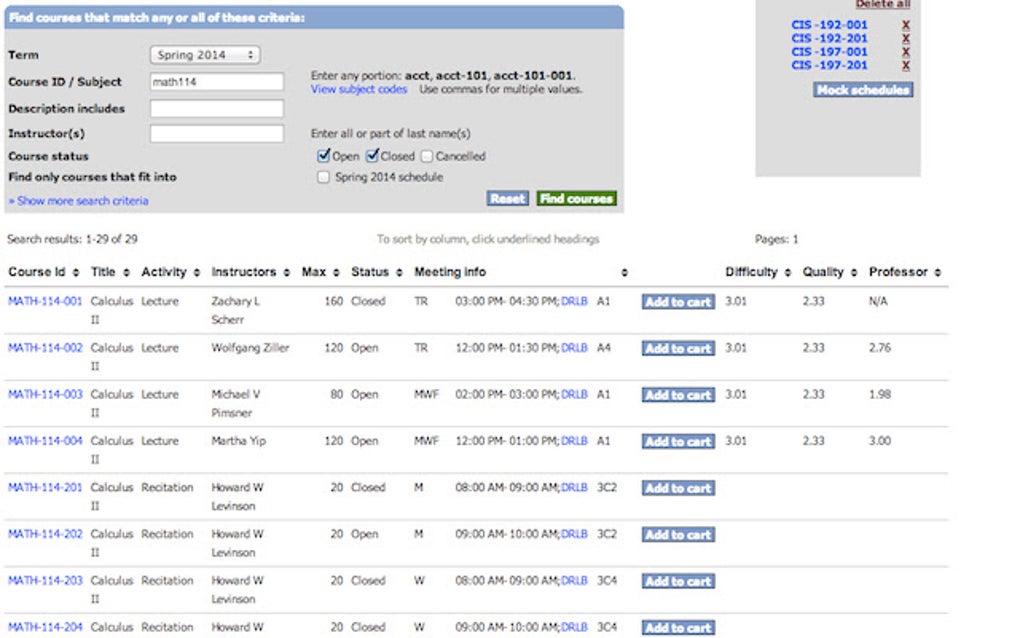Screen dimensions: 1020x638
Task: Check the Spring 2014 schedule fit checkbox
Action: [x=323, y=177]
